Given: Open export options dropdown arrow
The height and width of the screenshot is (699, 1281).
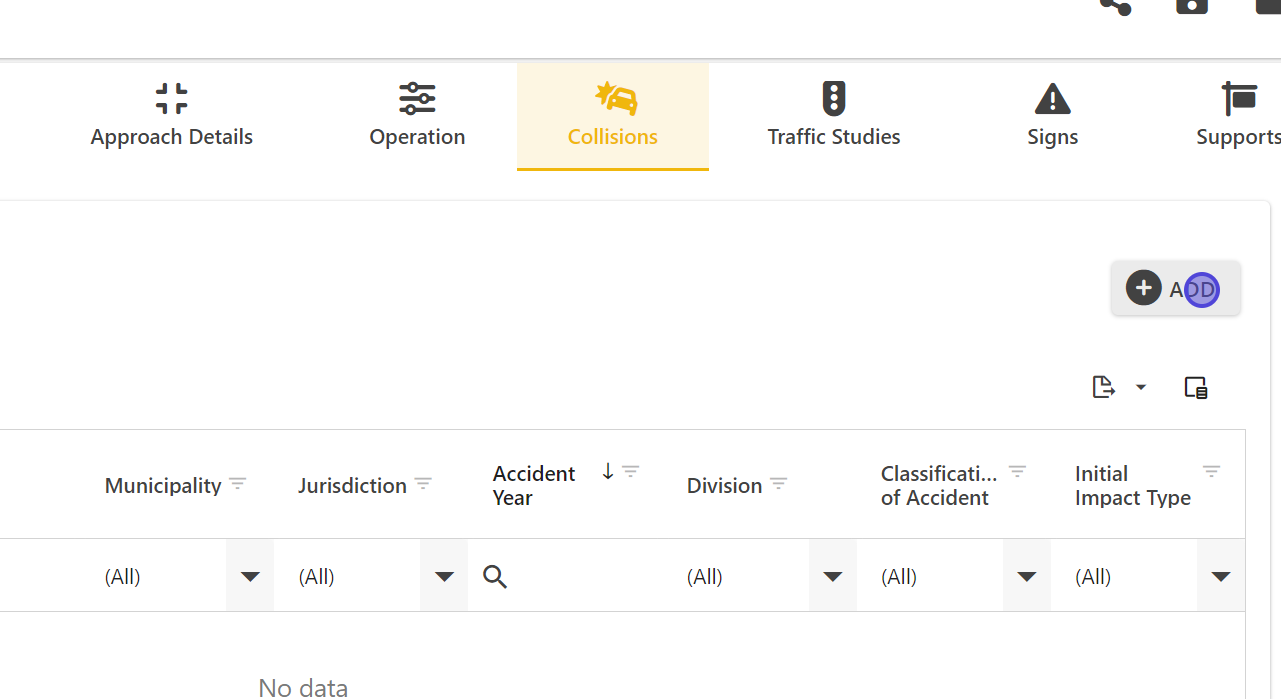Looking at the screenshot, I should (1141, 388).
